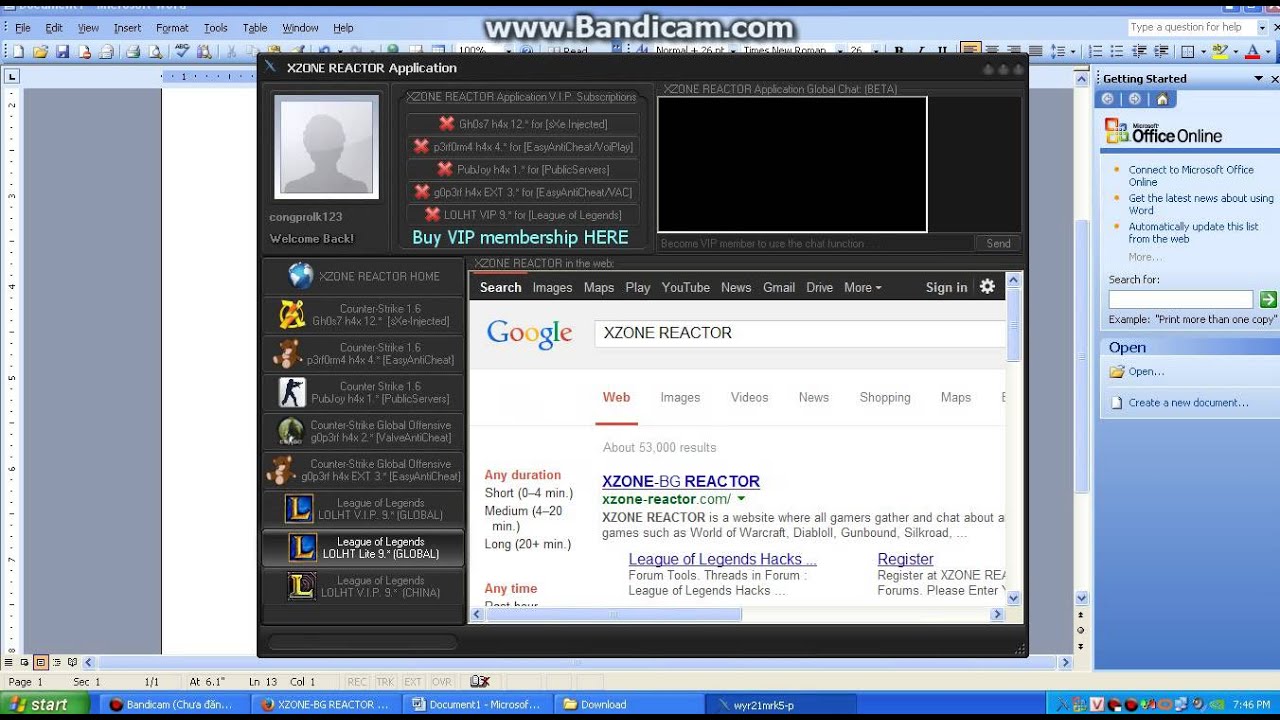Click the Home icon in Getting Started pane
Image resolution: width=1280 pixels, height=720 pixels.
coord(1161,99)
